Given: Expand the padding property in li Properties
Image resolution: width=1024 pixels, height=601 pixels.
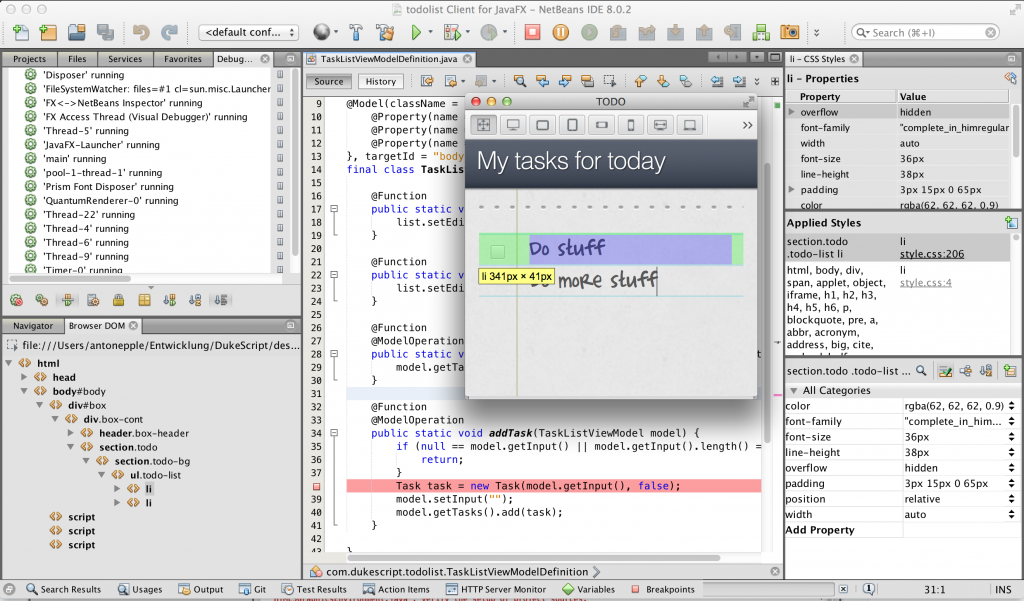Looking at the screenshot, I should [792, 189].
